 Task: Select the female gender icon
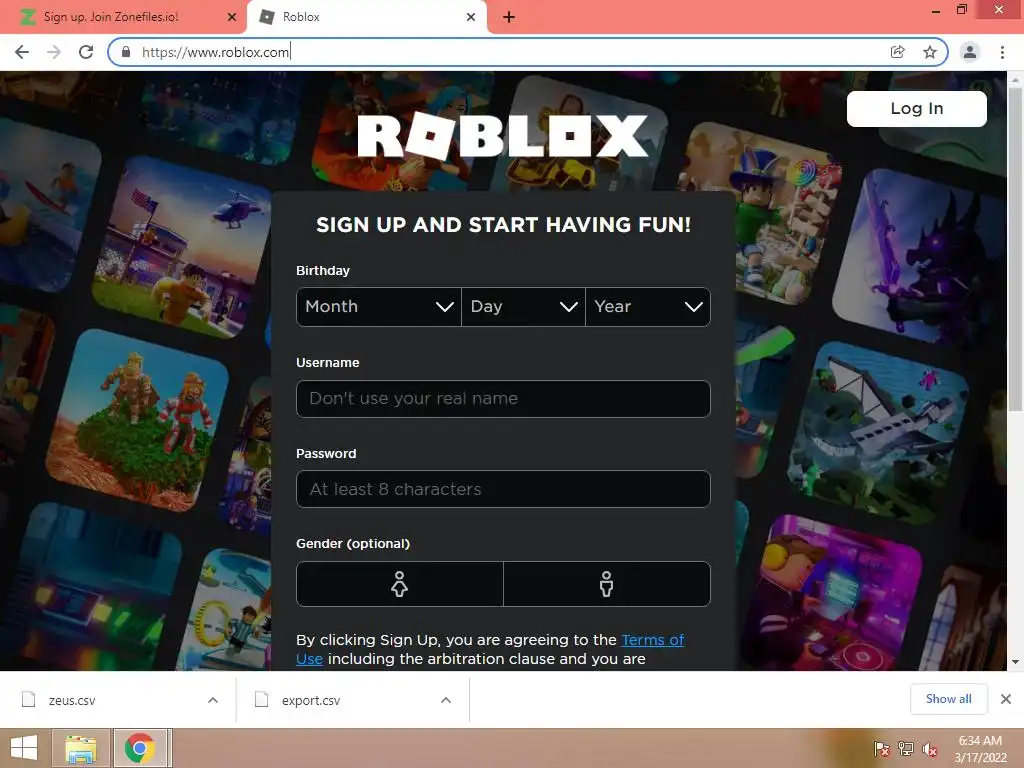(400, 584)
